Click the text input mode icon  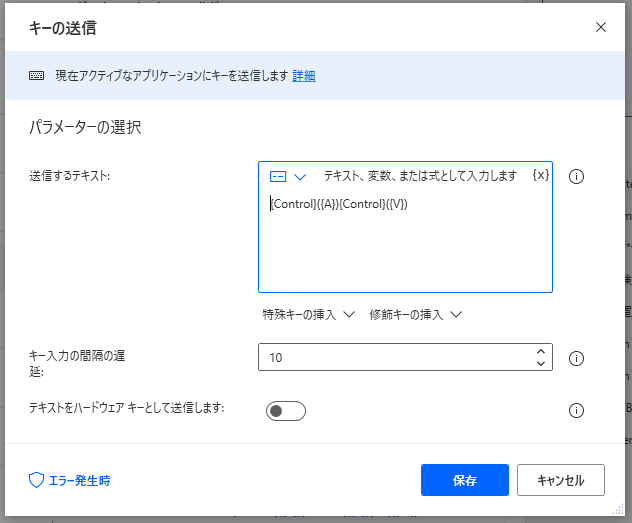(x=279, y=176)
